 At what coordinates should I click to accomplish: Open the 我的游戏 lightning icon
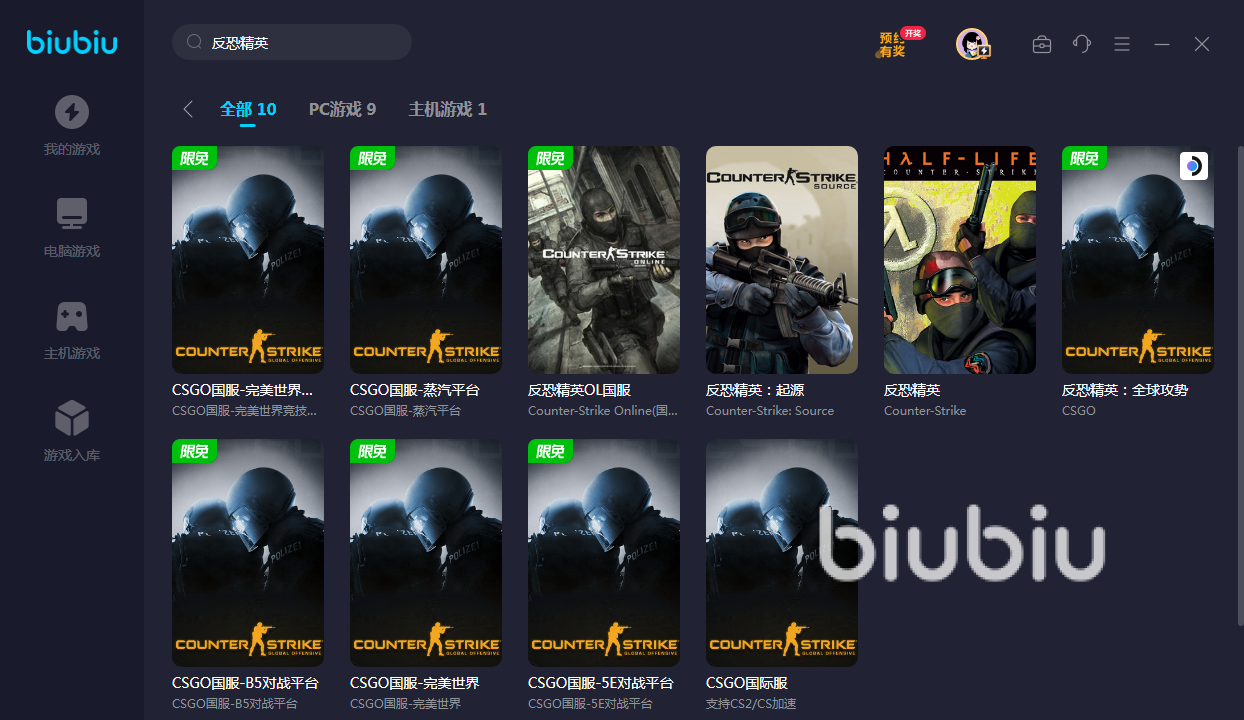coord(72,112)
